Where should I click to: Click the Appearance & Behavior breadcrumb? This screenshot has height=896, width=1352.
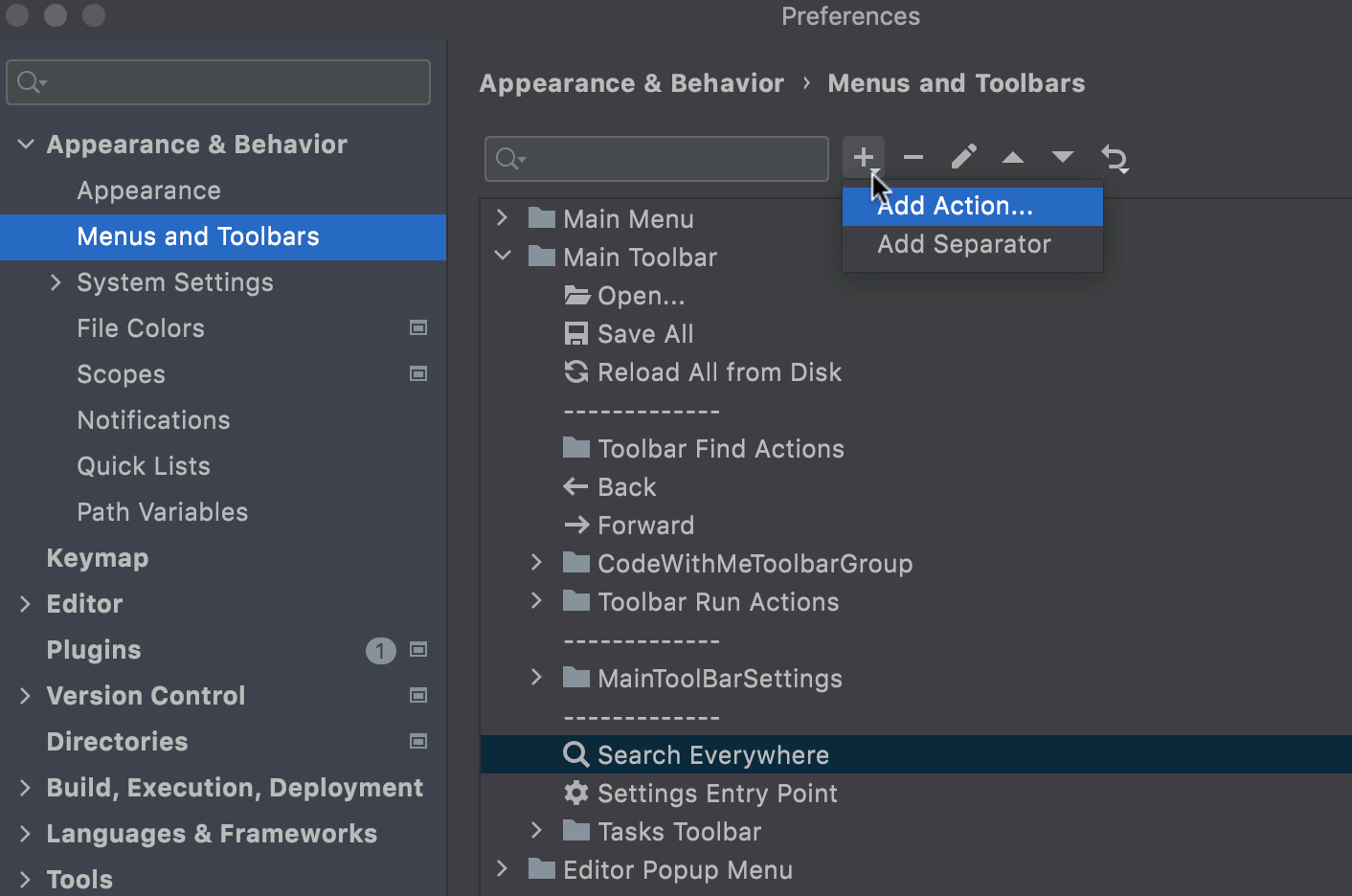[x=632, y=84]
